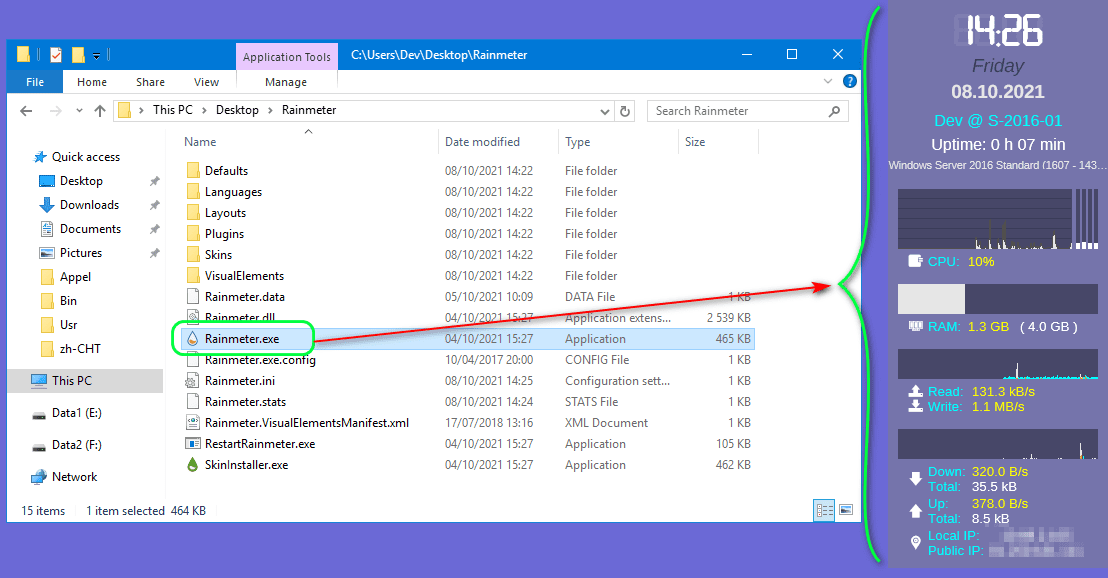The image size is (1108, 578).
Task: Open Customize Quick Access Toolbar dropdown
Action: tap(97, 55)
